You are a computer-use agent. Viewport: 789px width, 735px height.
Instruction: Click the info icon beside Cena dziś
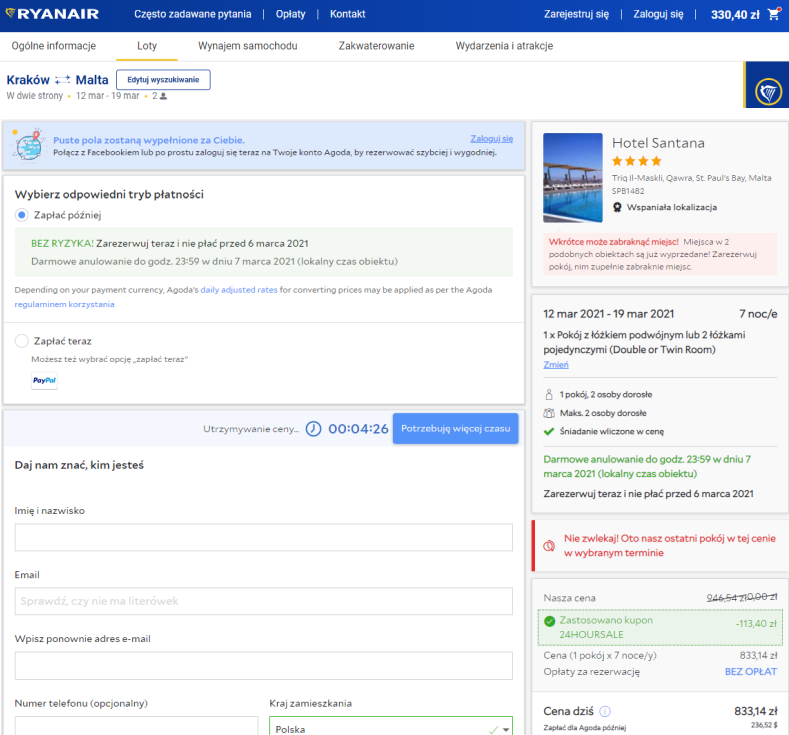pyautogui.click(x=606, y=712)
